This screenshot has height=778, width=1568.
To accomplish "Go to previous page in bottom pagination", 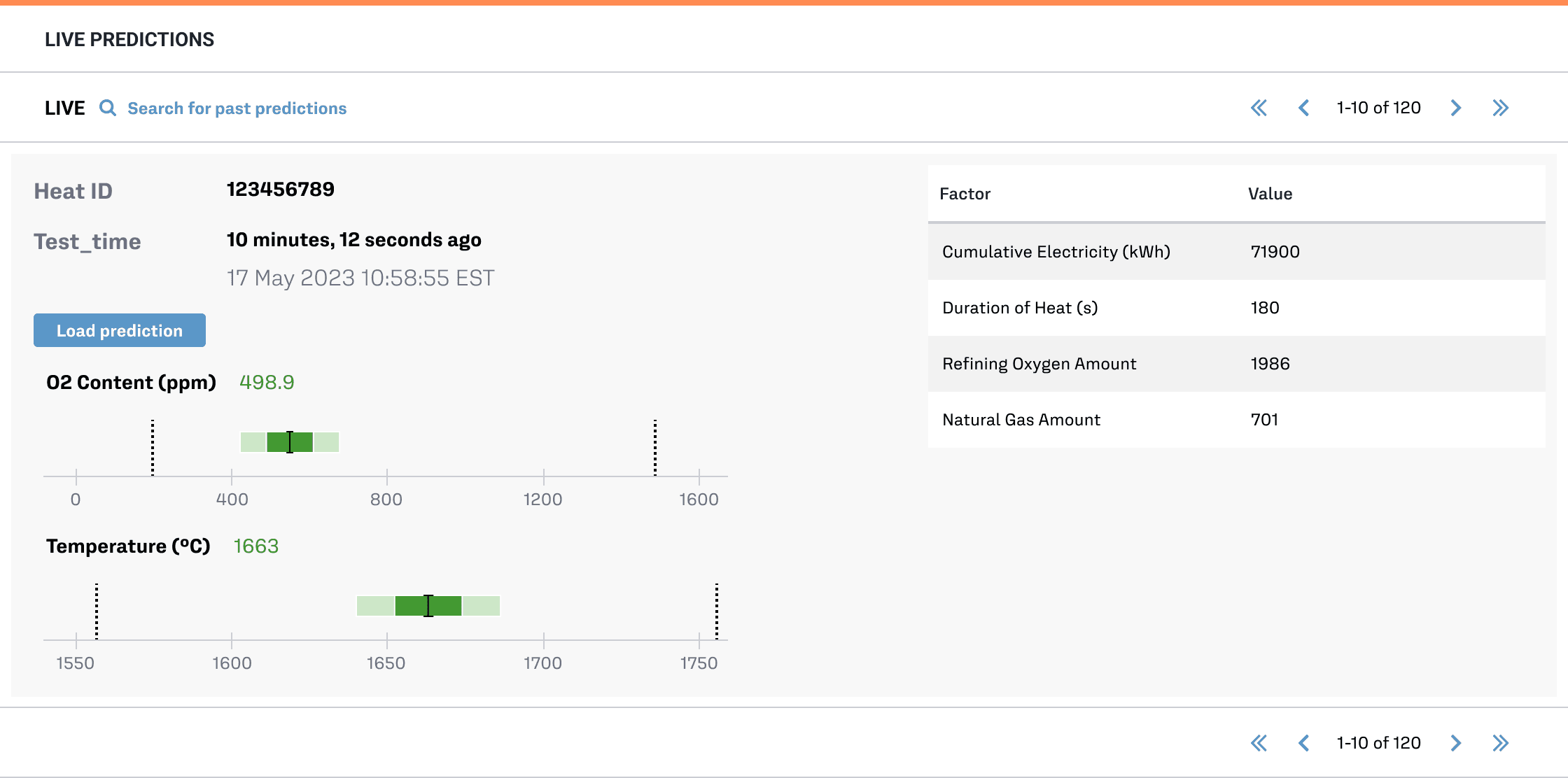I will point(1303,743).
